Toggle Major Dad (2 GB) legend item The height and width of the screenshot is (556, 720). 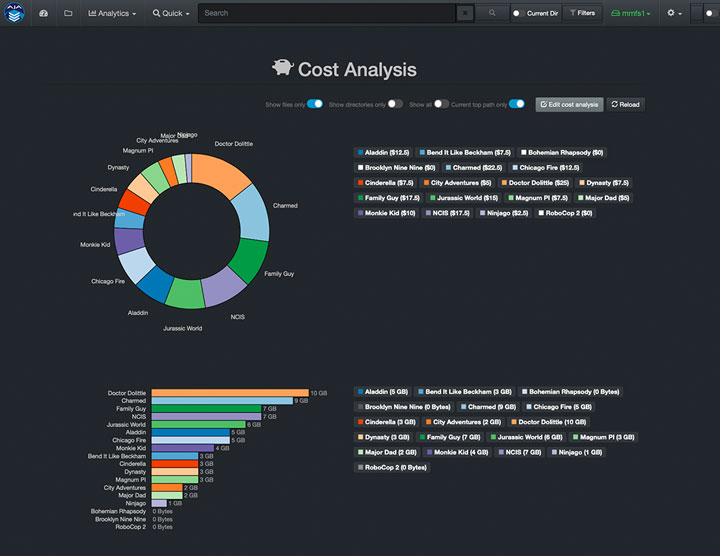click(387, 453)
